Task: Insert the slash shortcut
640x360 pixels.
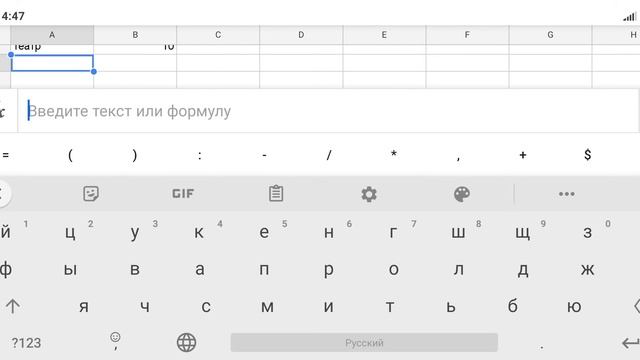Action: coord(329,155)
